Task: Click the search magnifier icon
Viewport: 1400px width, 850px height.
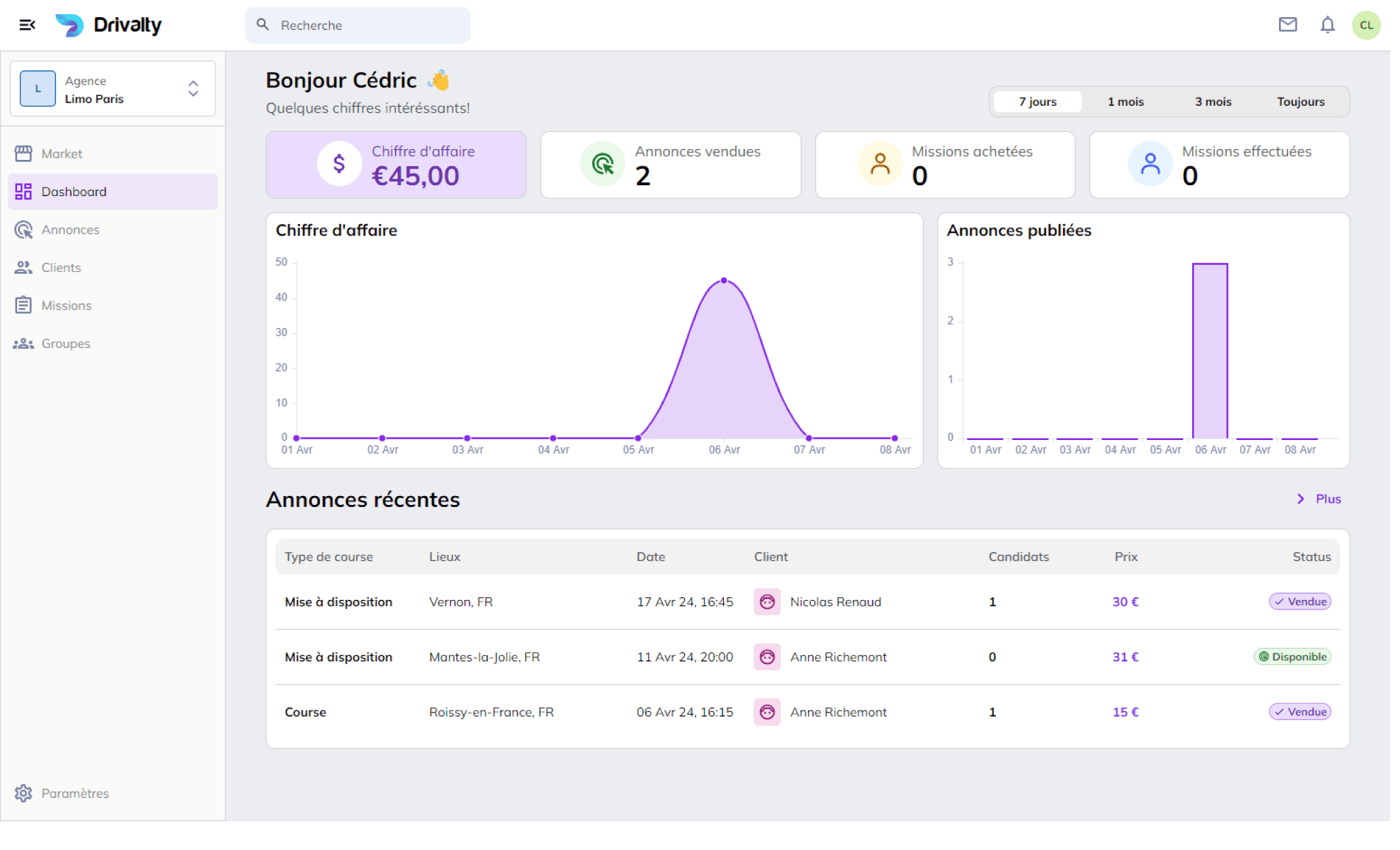Action: pos(262,25)
